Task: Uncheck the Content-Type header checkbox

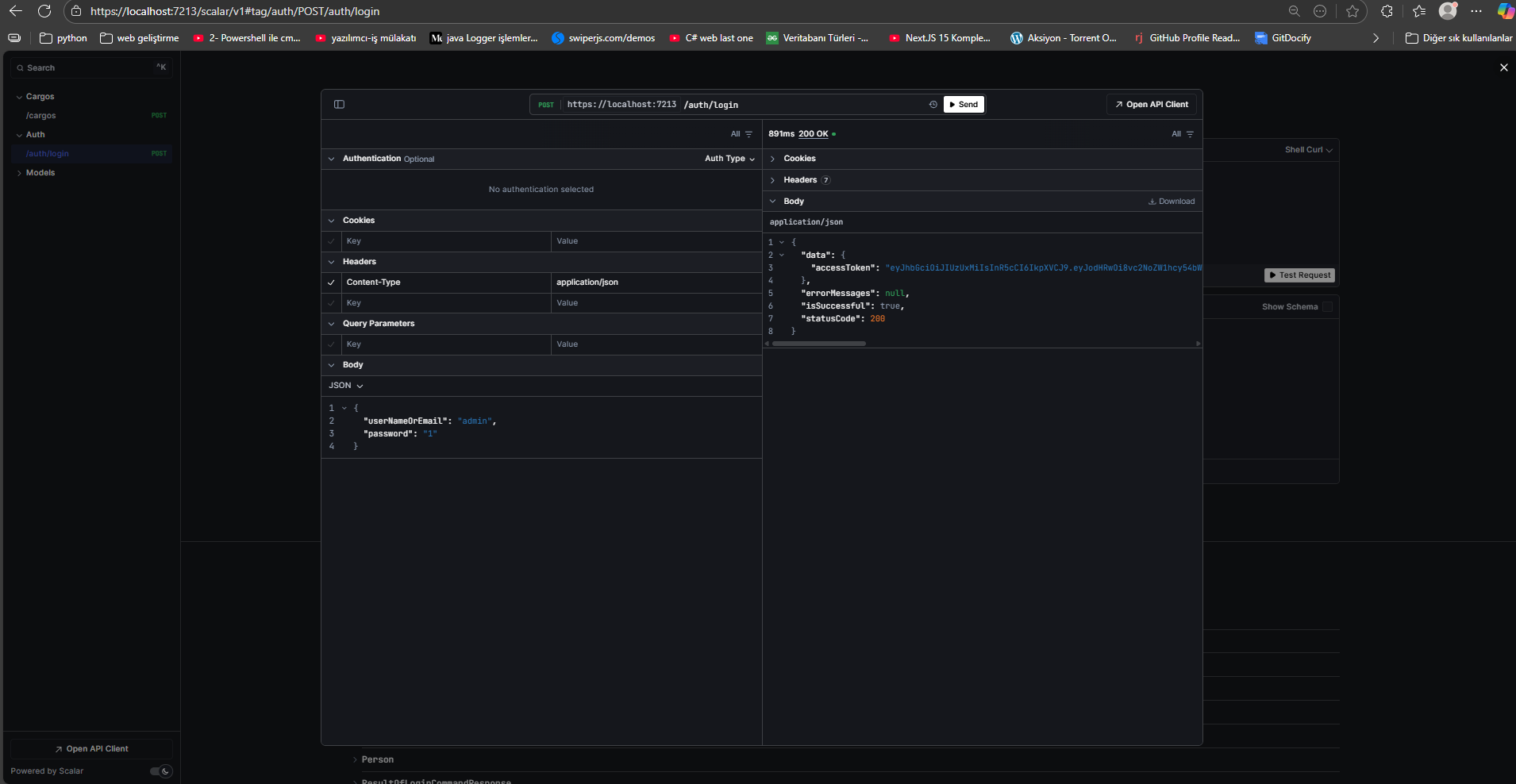Action: coord(331,282)
